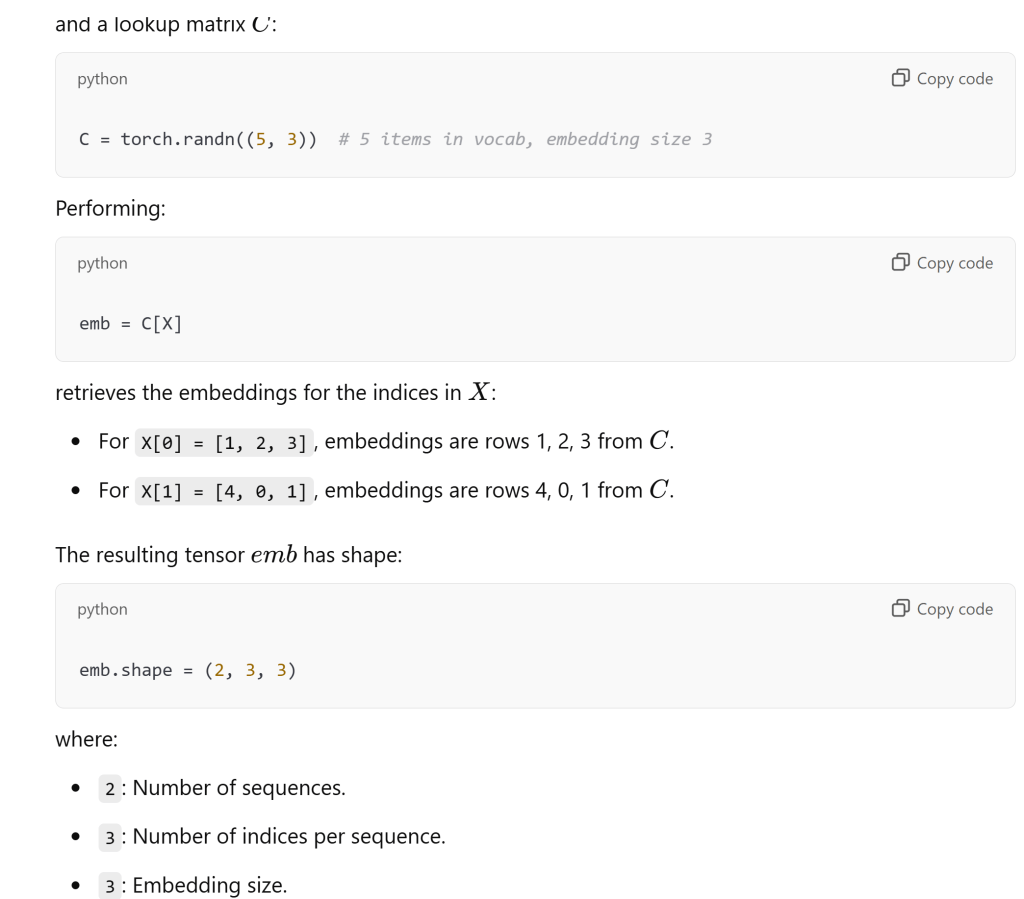1024x899 pixels.
Task: Click the python label of the emb.shape block
Action: click(x=102, y=610)
